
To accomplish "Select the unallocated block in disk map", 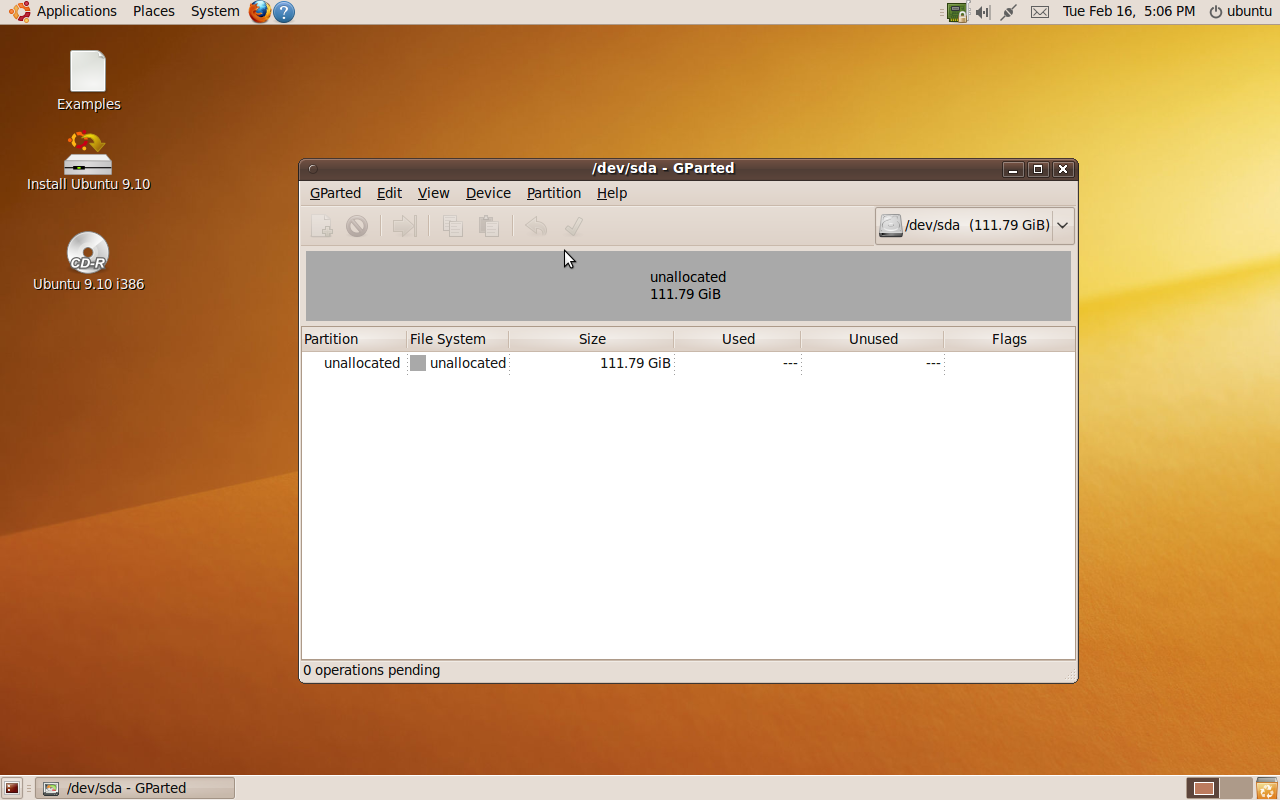I will 688,286.
